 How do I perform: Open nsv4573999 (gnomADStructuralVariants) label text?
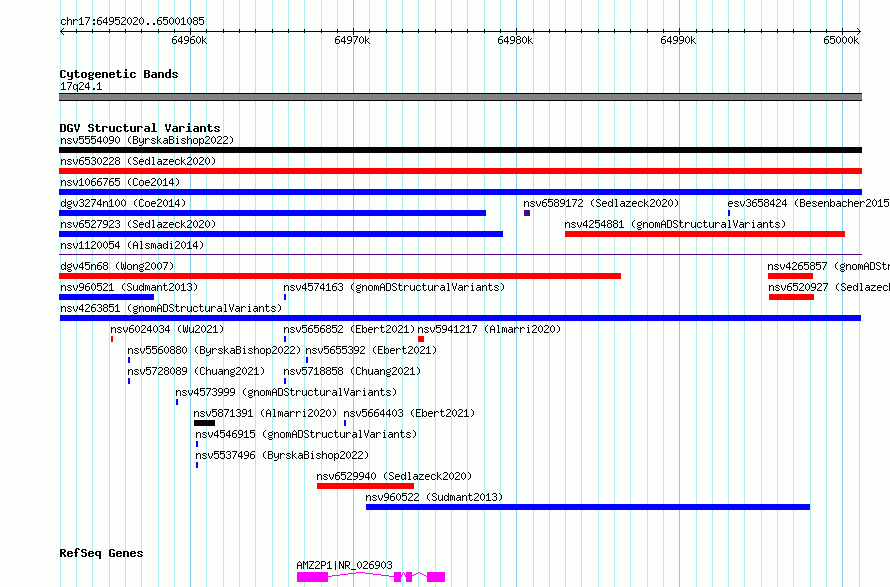tap(286, 392)
